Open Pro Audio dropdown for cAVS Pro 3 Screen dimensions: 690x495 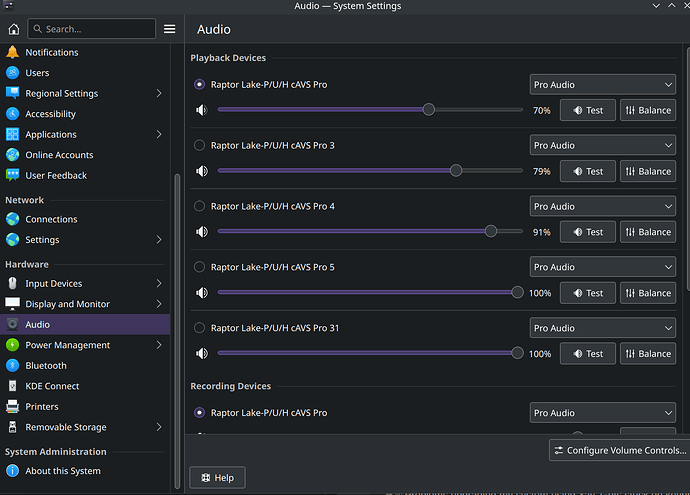602,145
